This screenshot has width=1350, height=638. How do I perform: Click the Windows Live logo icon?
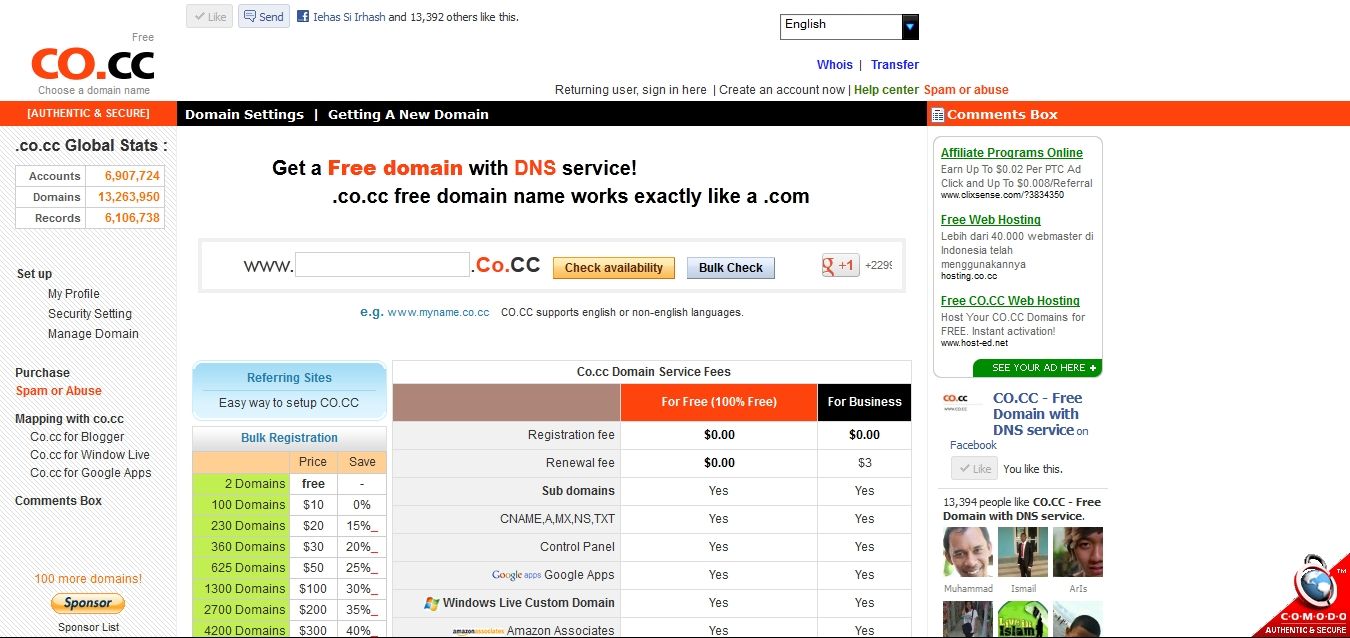pyautogui.click(x=432, y=603)
